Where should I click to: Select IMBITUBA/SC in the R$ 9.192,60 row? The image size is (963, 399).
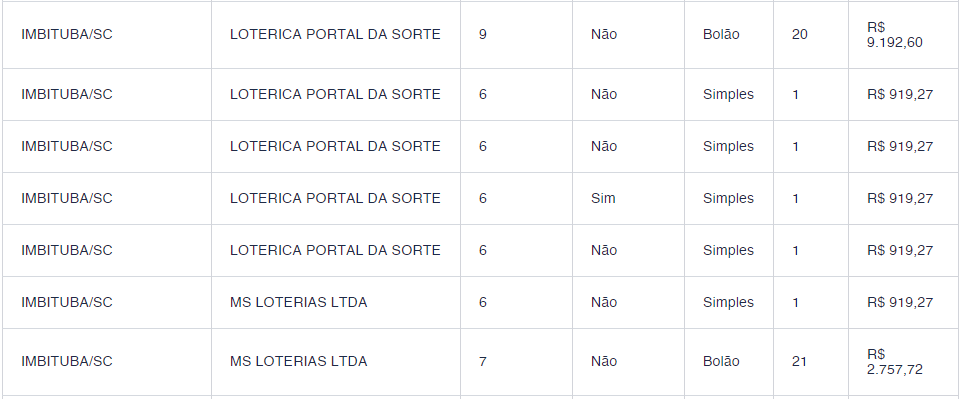coord(67,34)
